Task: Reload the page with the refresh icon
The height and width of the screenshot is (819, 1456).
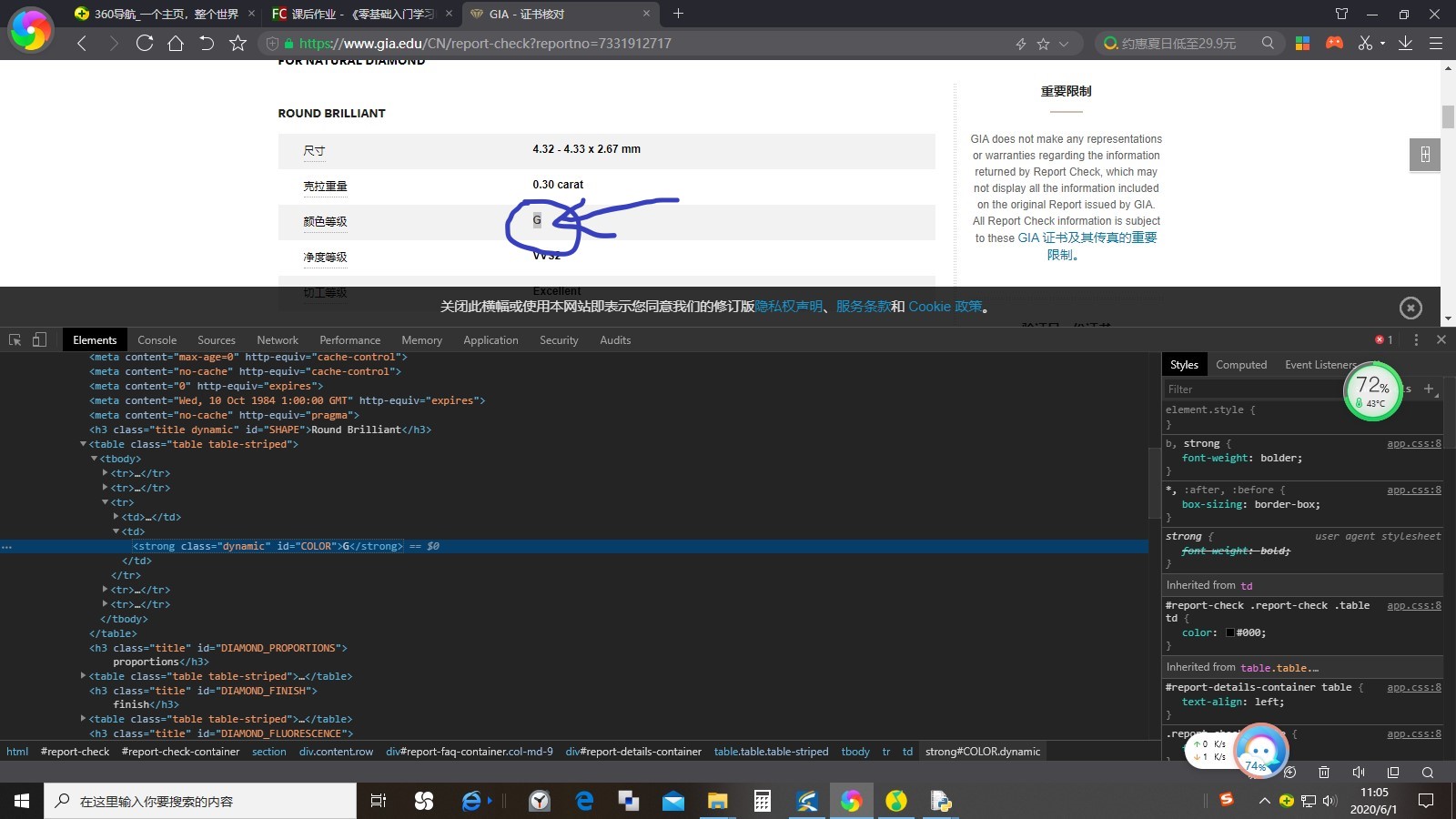Action: [144, 43]
